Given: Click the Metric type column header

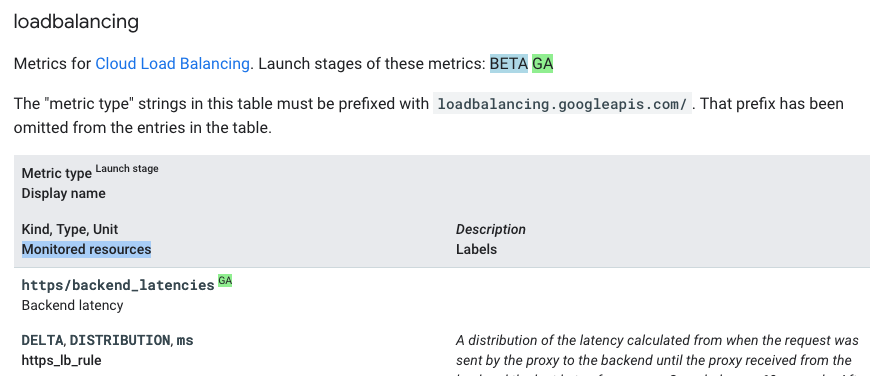Looking at the screenshot, I should coord(56,173).
